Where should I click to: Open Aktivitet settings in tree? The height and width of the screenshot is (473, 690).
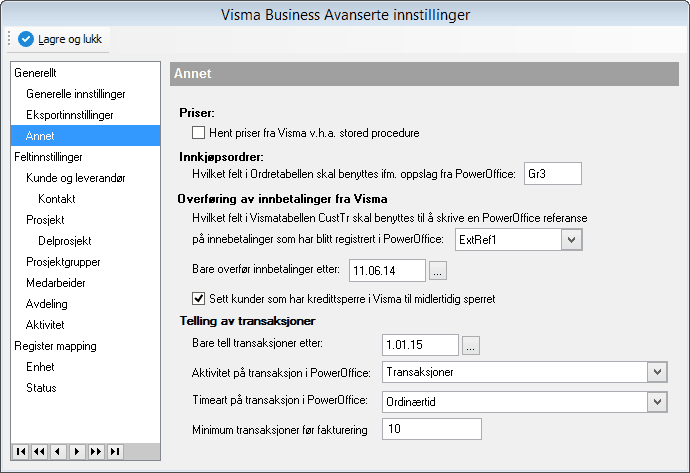(45, 325)
